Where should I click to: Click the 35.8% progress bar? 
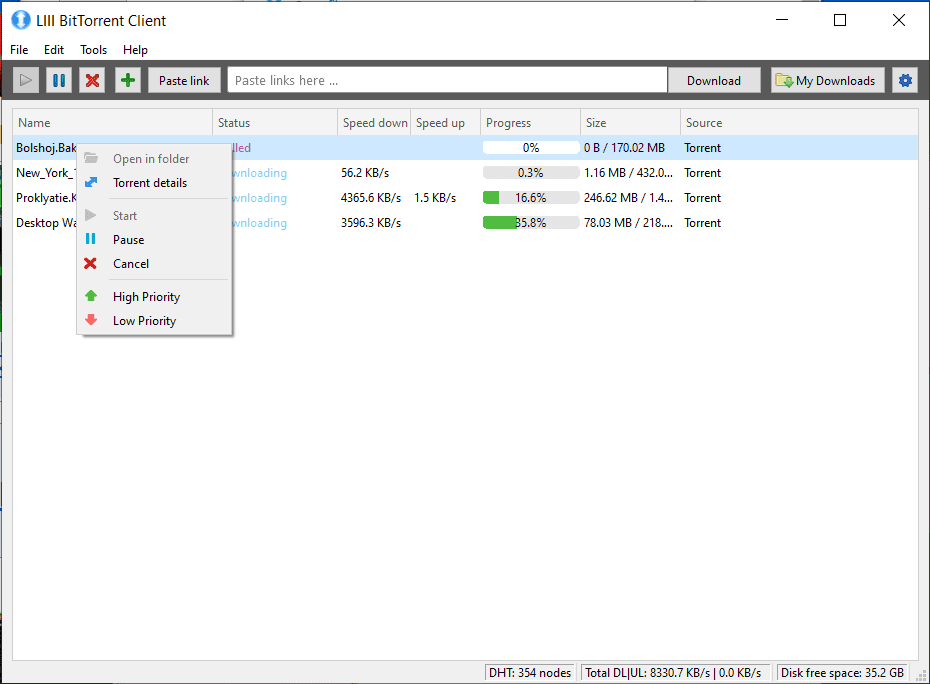tap(531, 222)
